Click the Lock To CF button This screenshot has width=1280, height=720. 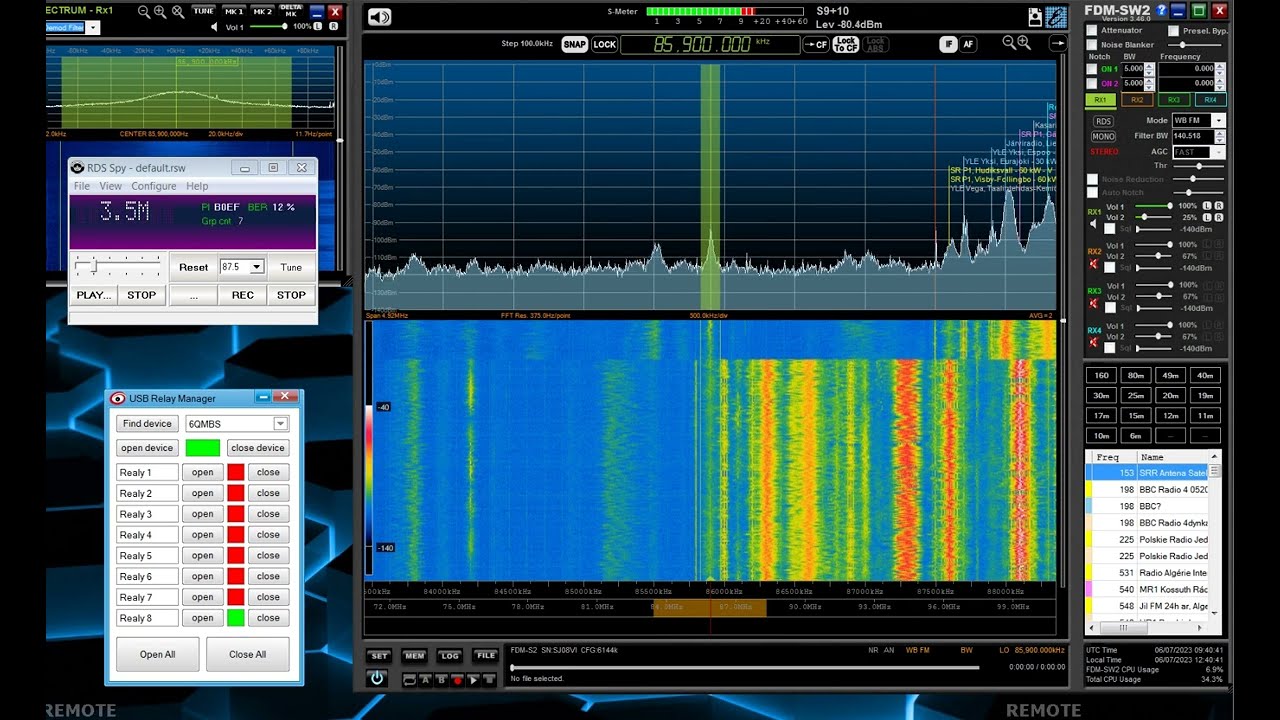845,44
